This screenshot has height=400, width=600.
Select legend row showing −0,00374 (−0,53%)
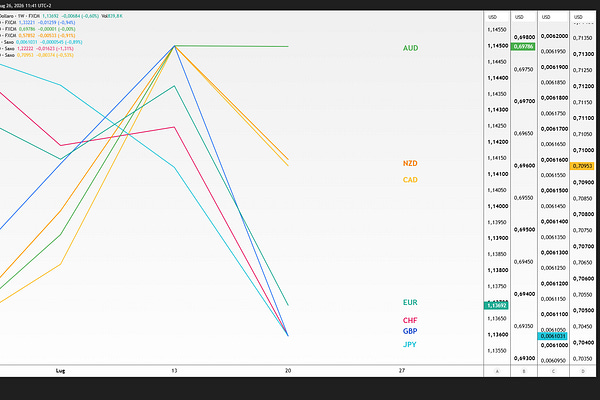(37, 55)
